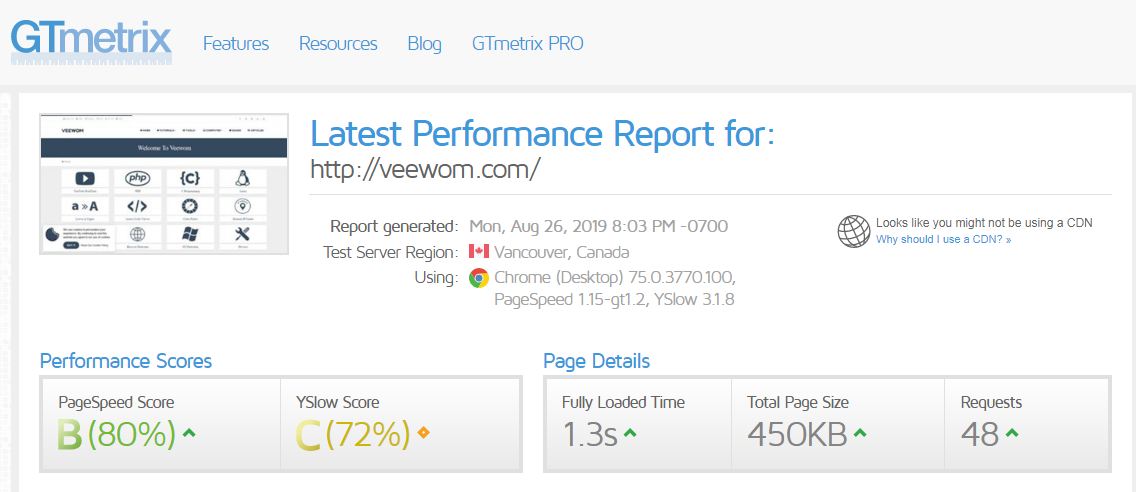This screenshot has height=492, width=1136.
Task: Click the orange diamond beside YSlow score
Action: pos(424,433)
